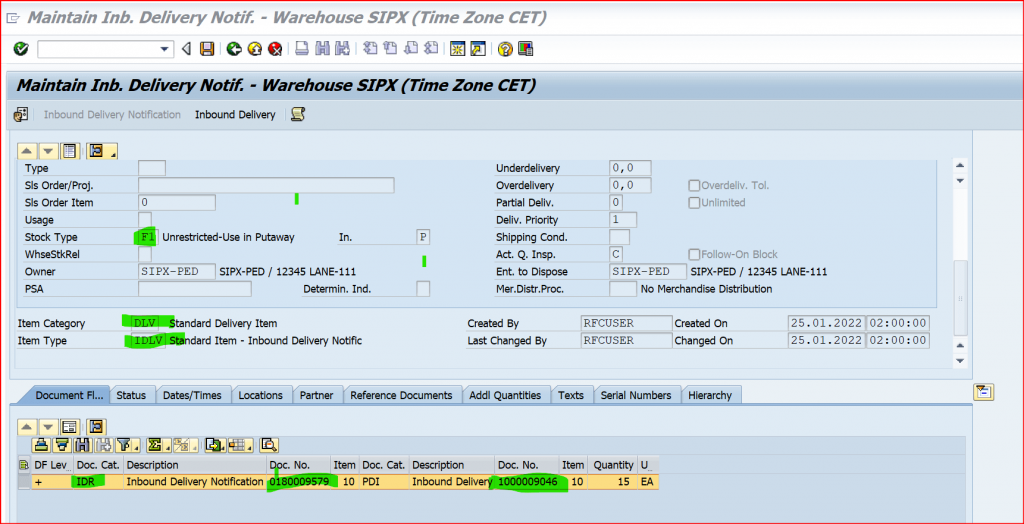The height and width of the screenshot is (524, 1024).
Task: Click the Details magnifier icon in the table toolbar
Action: point(269,446)
